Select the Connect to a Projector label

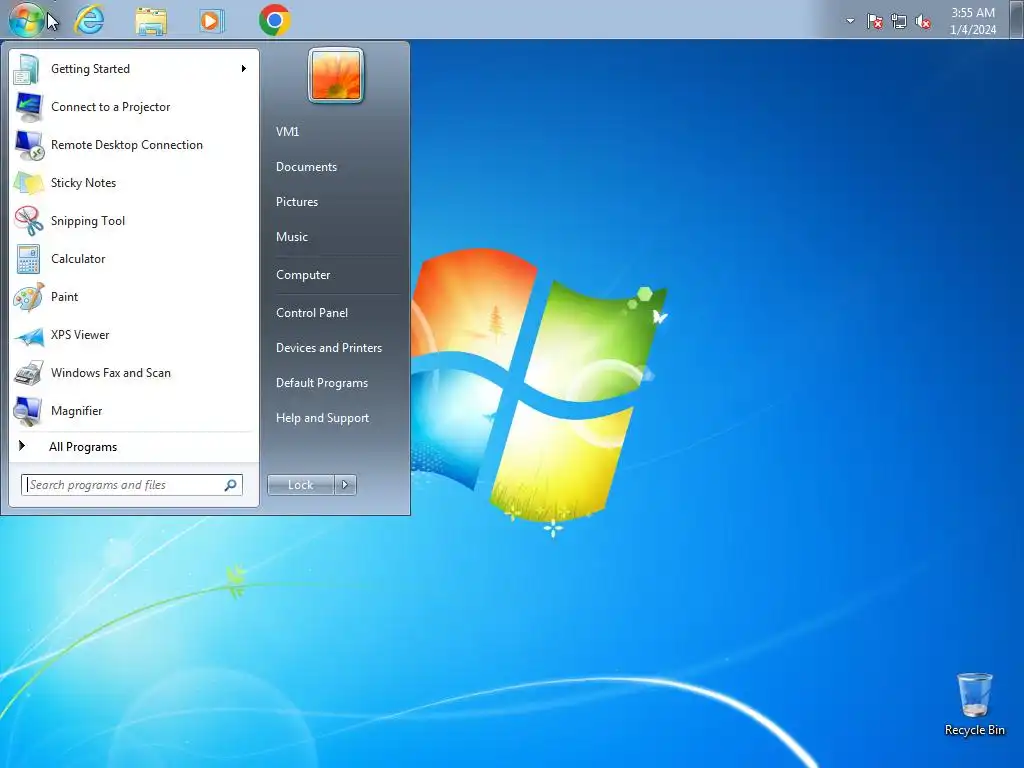[110, 106]
